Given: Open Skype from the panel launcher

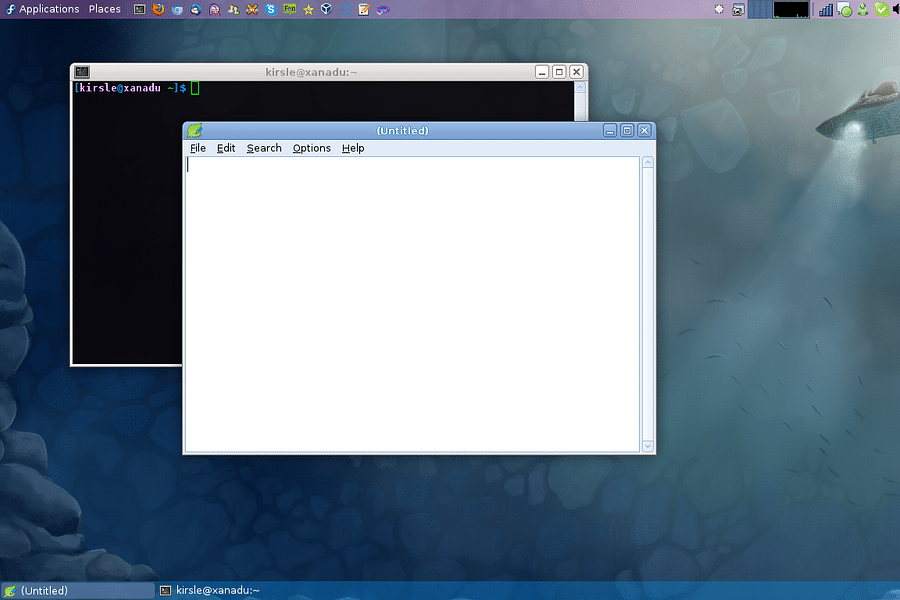Looking at the screenshot, I should click(x=270, y=9).
